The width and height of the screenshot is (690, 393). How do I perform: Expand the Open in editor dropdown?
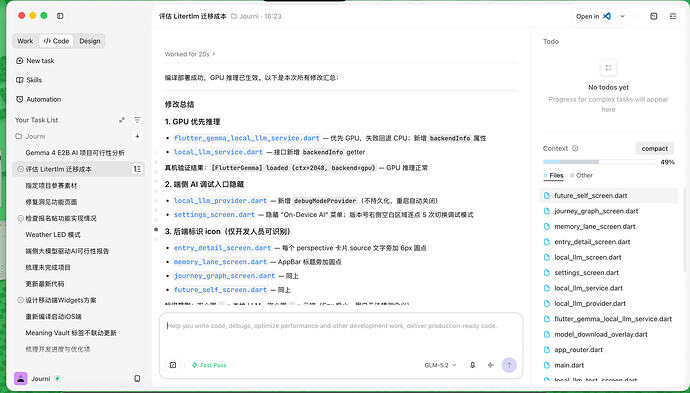click(622, 16)
